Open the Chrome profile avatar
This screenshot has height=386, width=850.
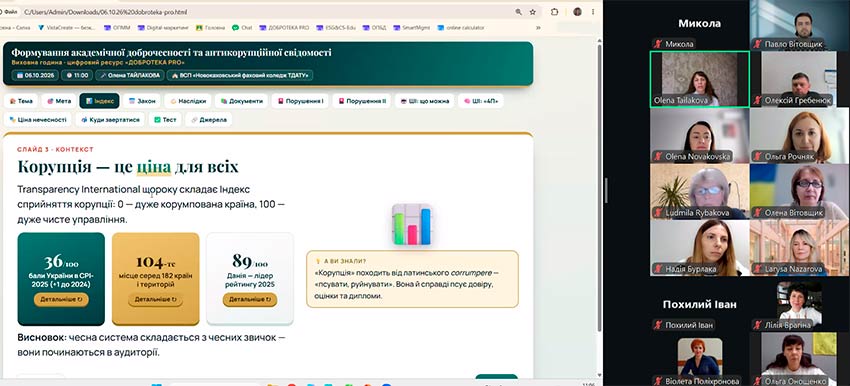tap(577, 12)
